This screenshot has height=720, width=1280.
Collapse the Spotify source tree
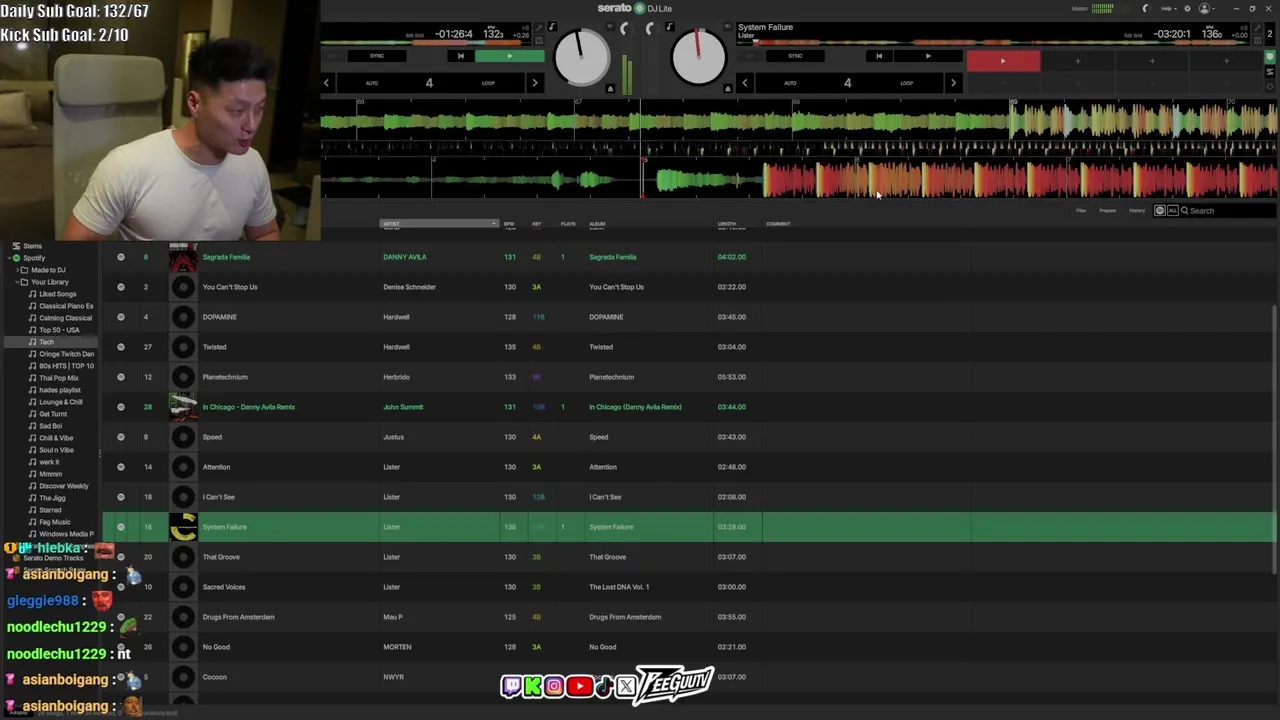pos(8,258)
